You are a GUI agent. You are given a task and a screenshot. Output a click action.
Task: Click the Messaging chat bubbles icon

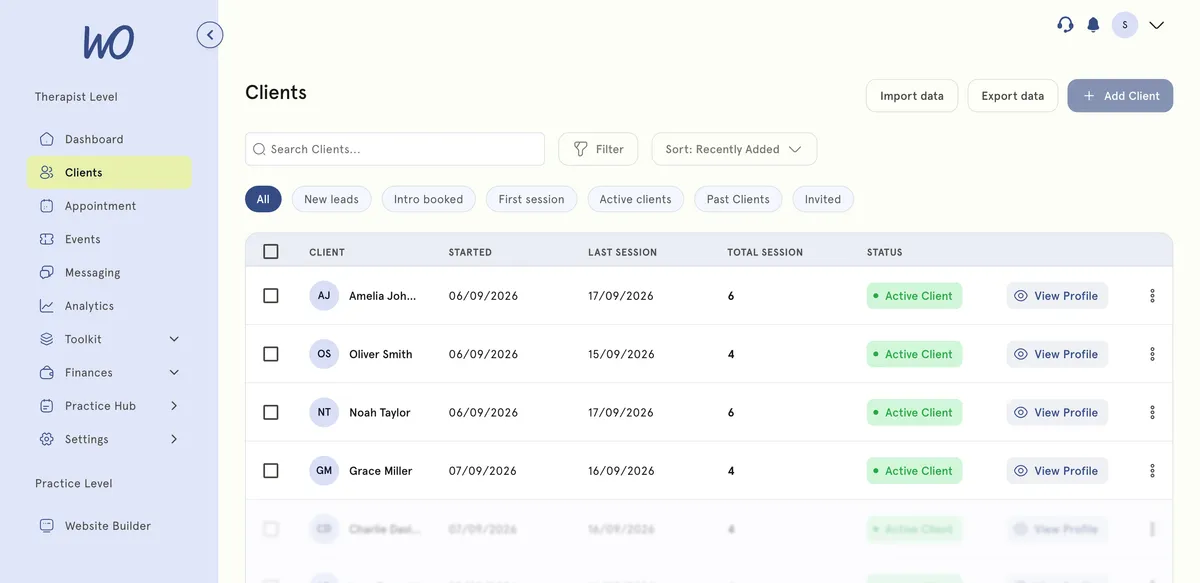[x=47, y=272]
